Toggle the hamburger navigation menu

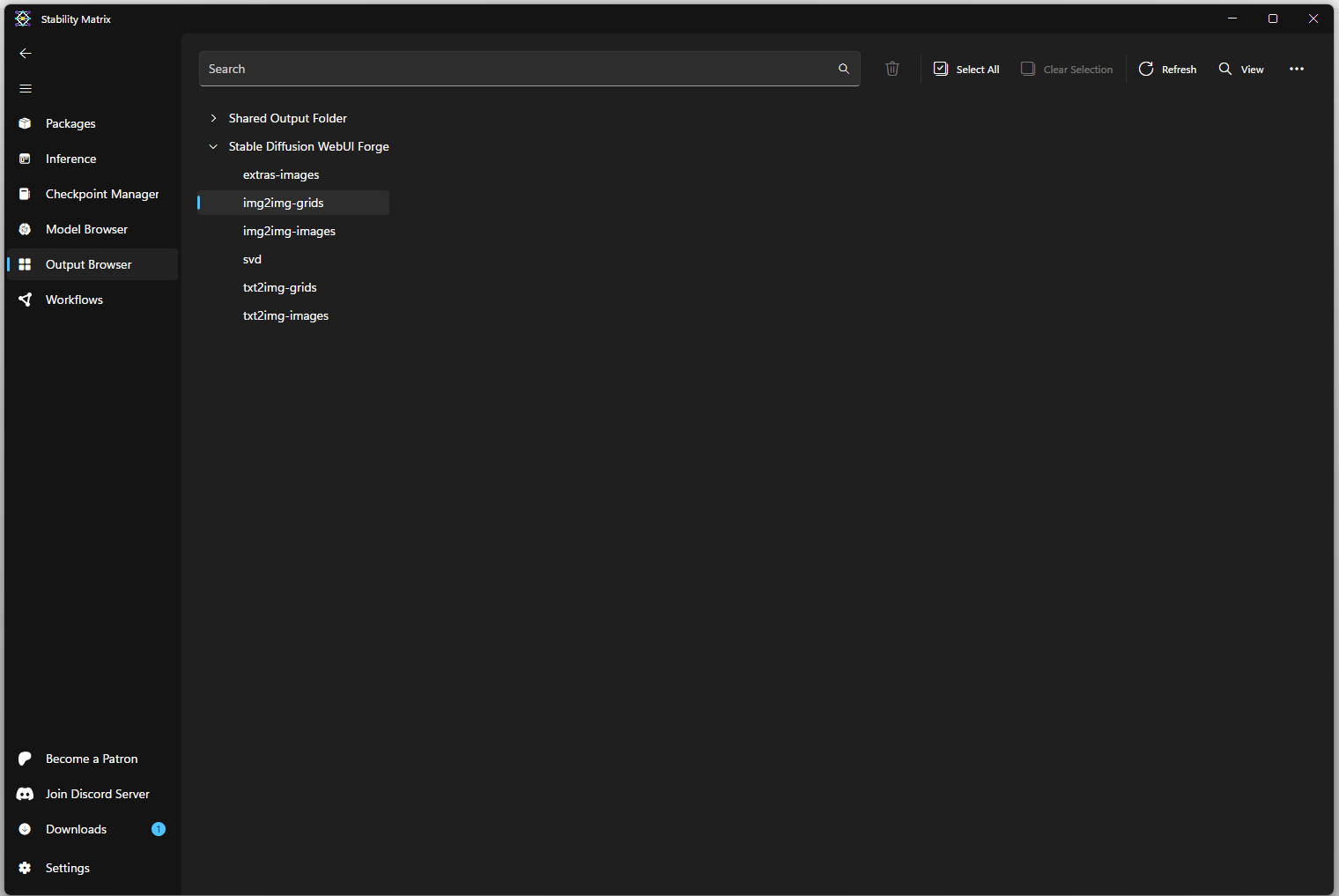26,89
